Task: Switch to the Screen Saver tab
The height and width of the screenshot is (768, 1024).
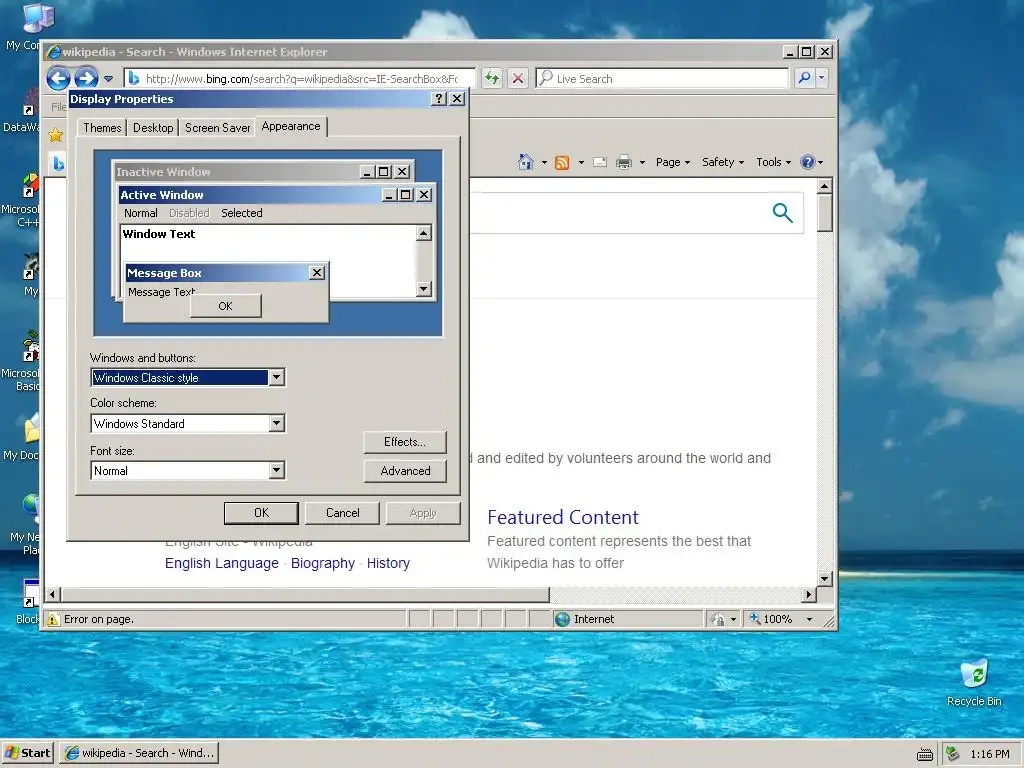Action: (217, 127)
